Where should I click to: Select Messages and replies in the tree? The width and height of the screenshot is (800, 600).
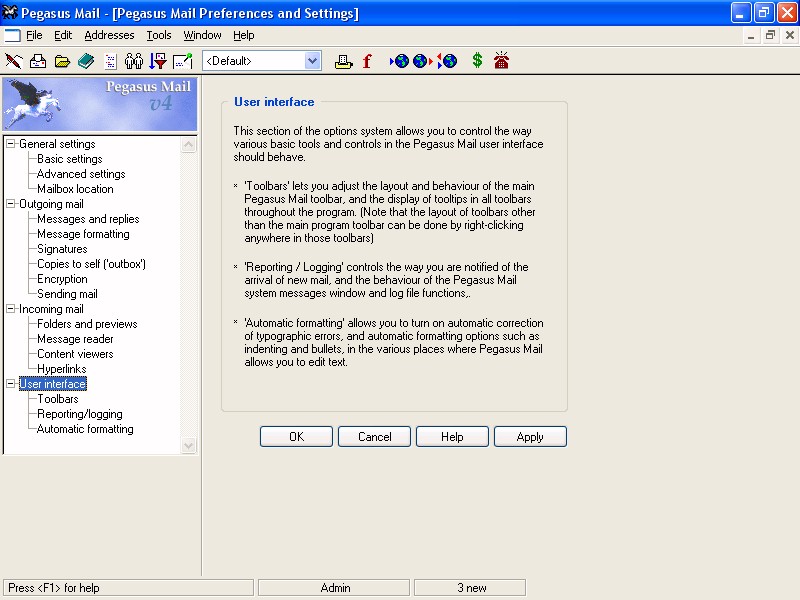[88, 219]
